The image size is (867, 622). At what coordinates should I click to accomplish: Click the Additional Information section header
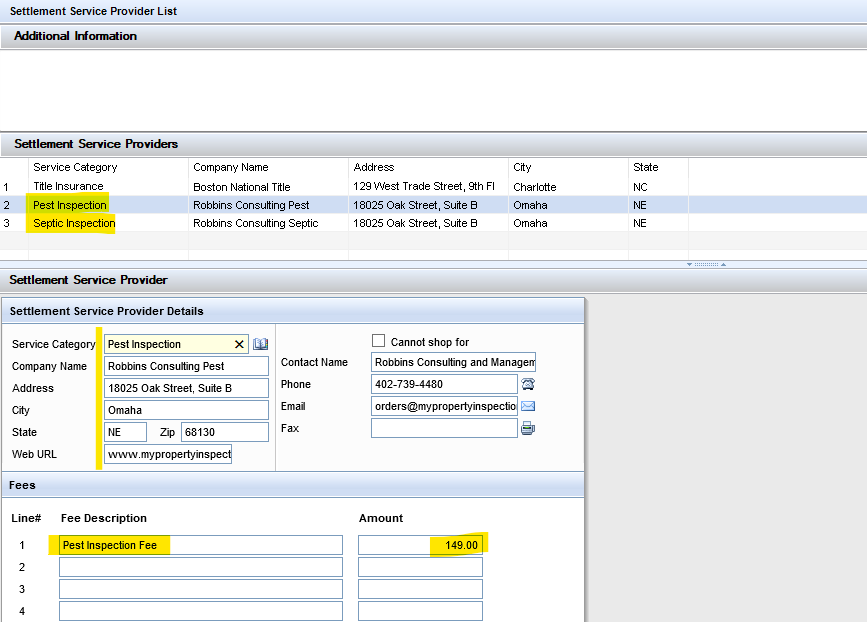[434, 36]
